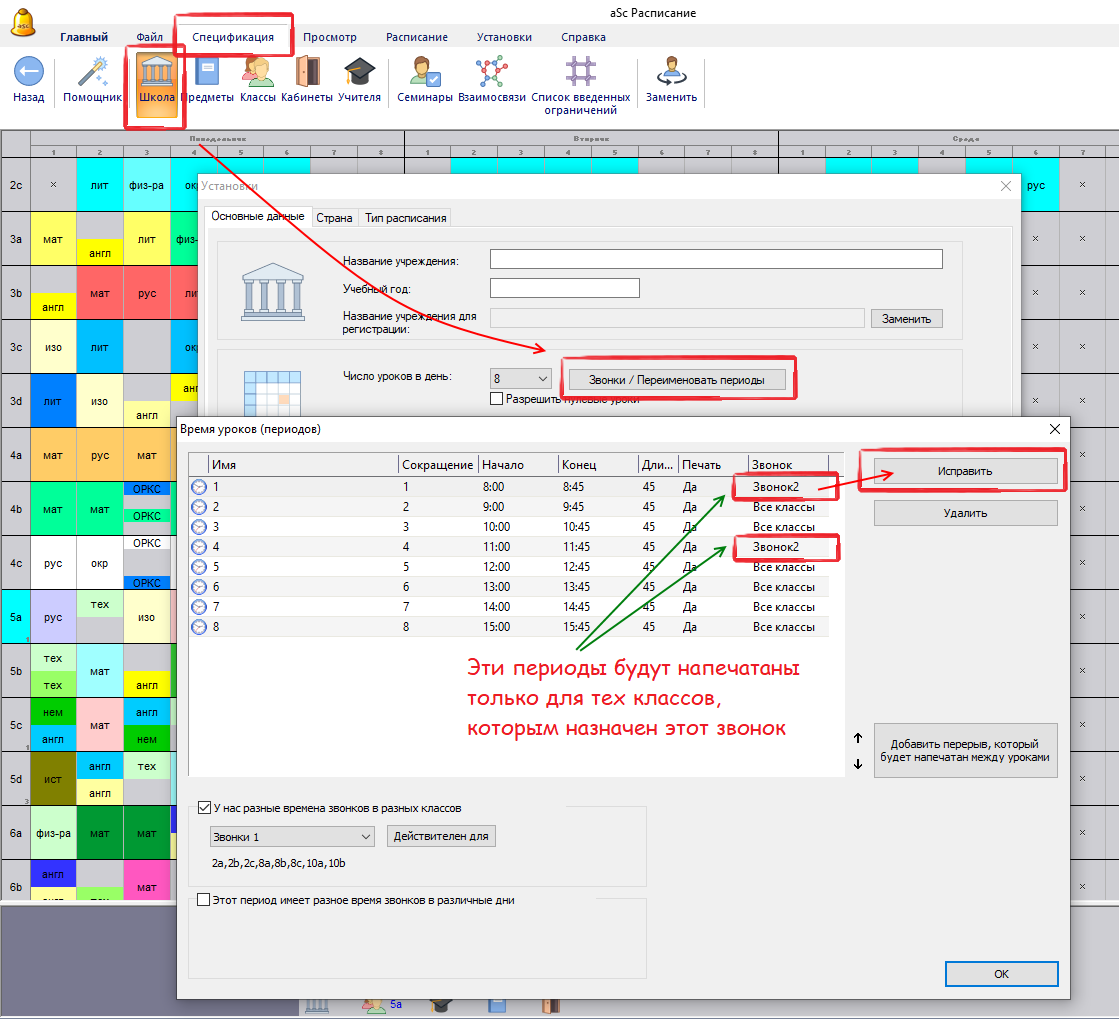The height and width of the screenshot is (1019, 1119).
Task: Open the Учителя teachers icon
Action: click(359, 73)
